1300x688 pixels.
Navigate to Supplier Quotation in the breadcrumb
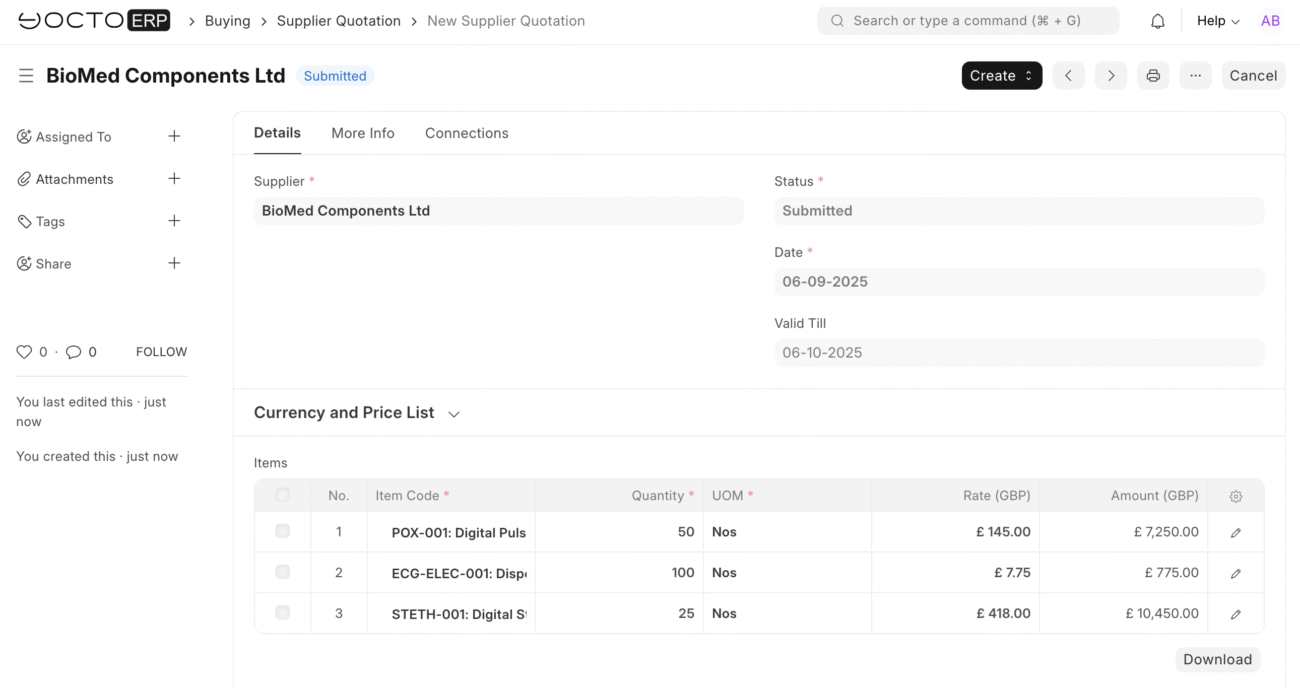[339, 21]
